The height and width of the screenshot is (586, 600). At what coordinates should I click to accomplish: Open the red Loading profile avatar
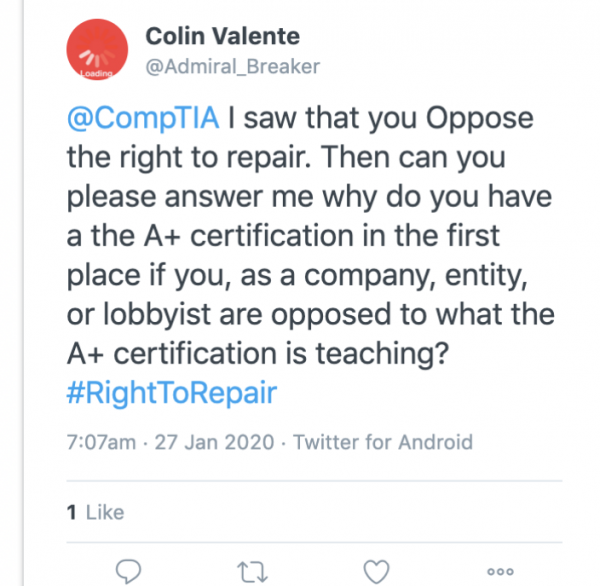97,49
